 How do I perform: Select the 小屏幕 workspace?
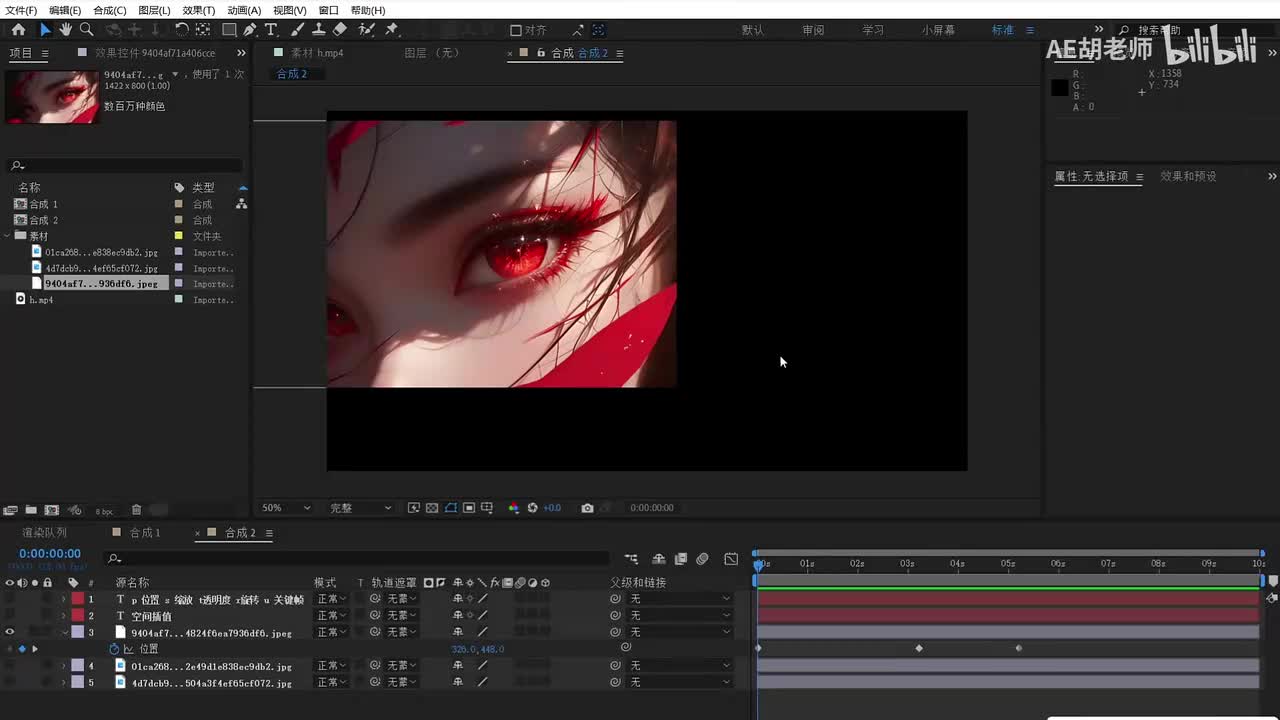(938, 30)
